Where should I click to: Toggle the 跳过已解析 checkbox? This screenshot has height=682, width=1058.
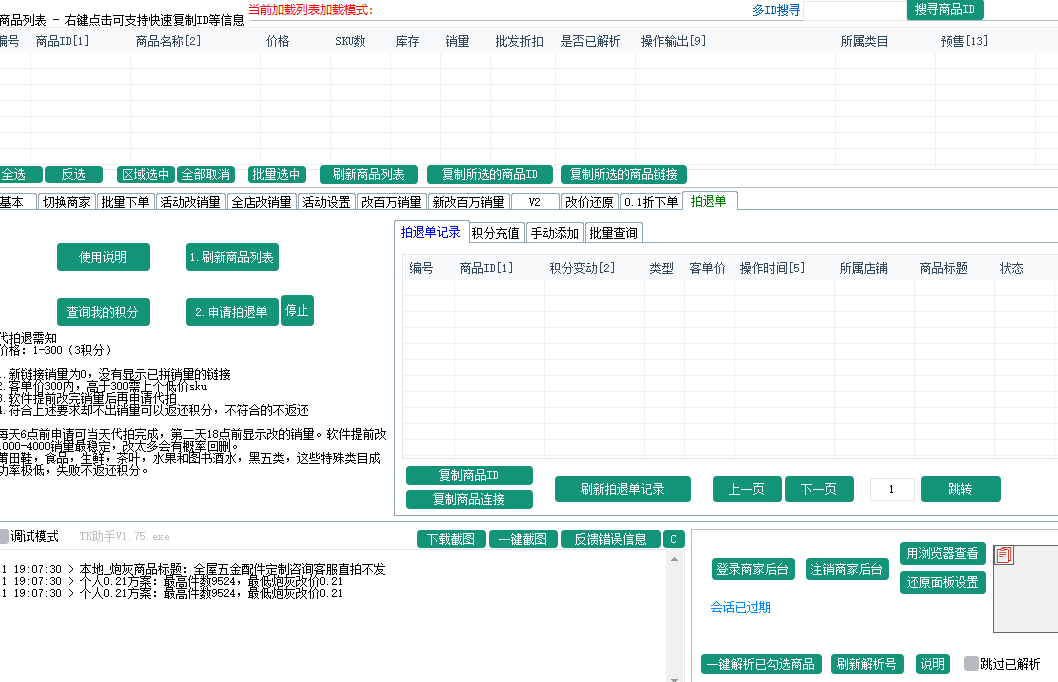(x=971, y=664)
